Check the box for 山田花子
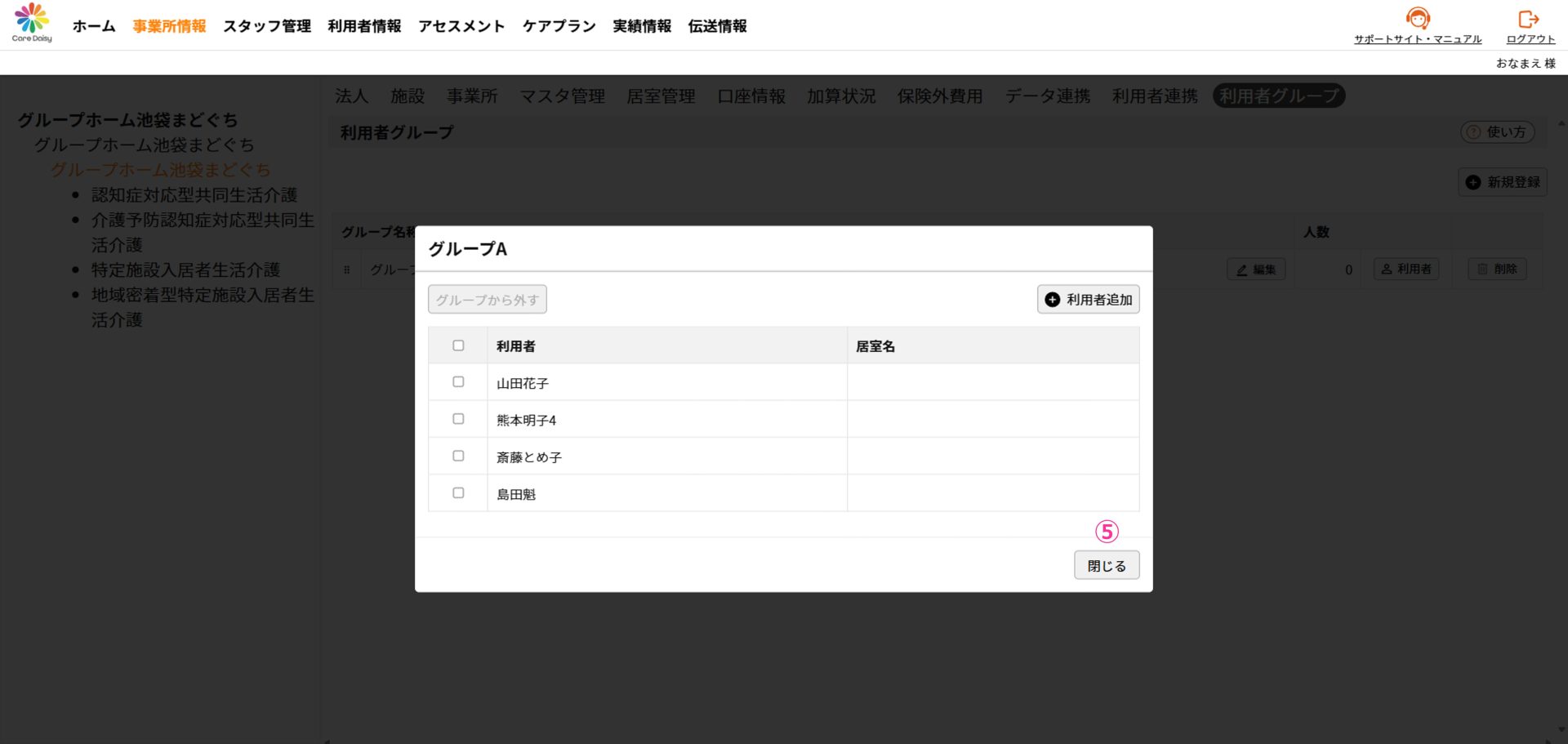This screenshot has height=744, width=1568. [x=458, y=382]
